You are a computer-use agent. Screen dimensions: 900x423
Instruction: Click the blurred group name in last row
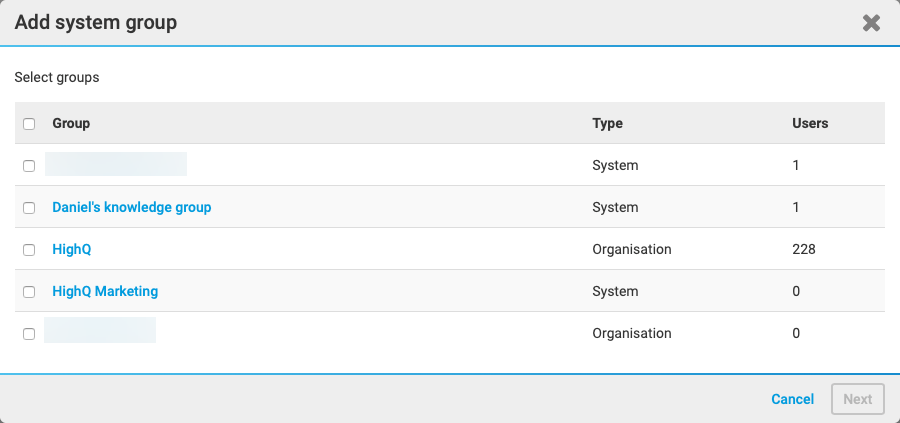(100, 331)
